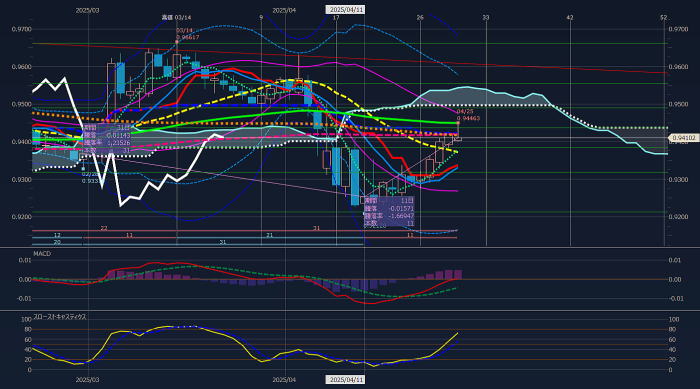The image size is (700, 389).
Task: Click the 2025/04/11 crosshair date tag on bottom axis
Action: coord(345,380)
